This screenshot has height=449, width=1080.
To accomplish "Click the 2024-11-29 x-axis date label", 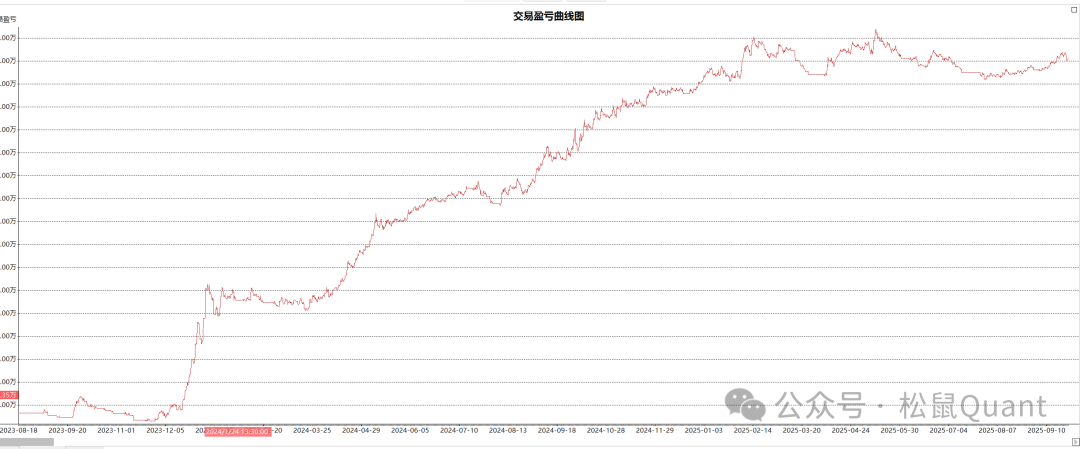I will 655,430.
